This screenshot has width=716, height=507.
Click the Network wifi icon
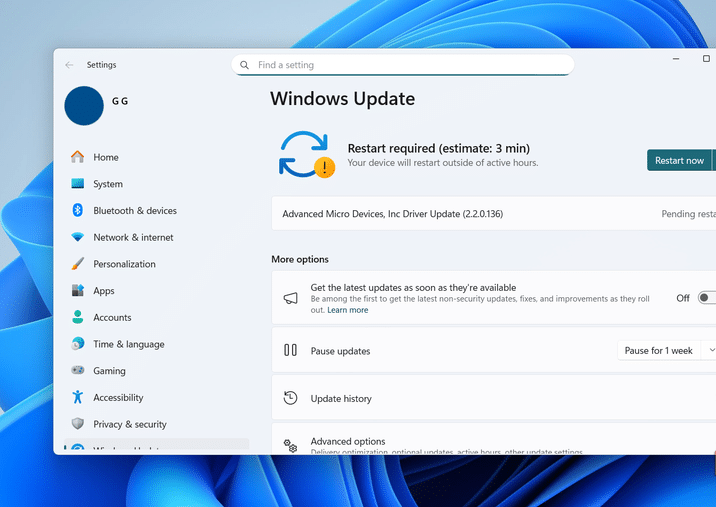click(x=78, y=237)
